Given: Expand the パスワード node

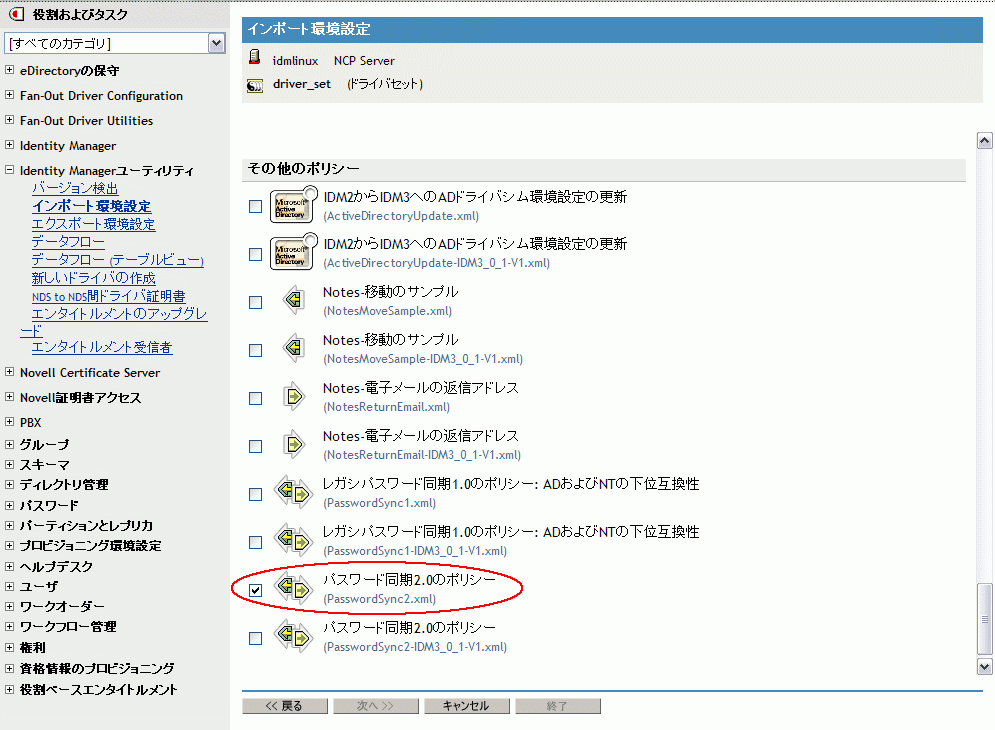Looking at the screenshot, I should pyautogui.click(x=10, y=505).
